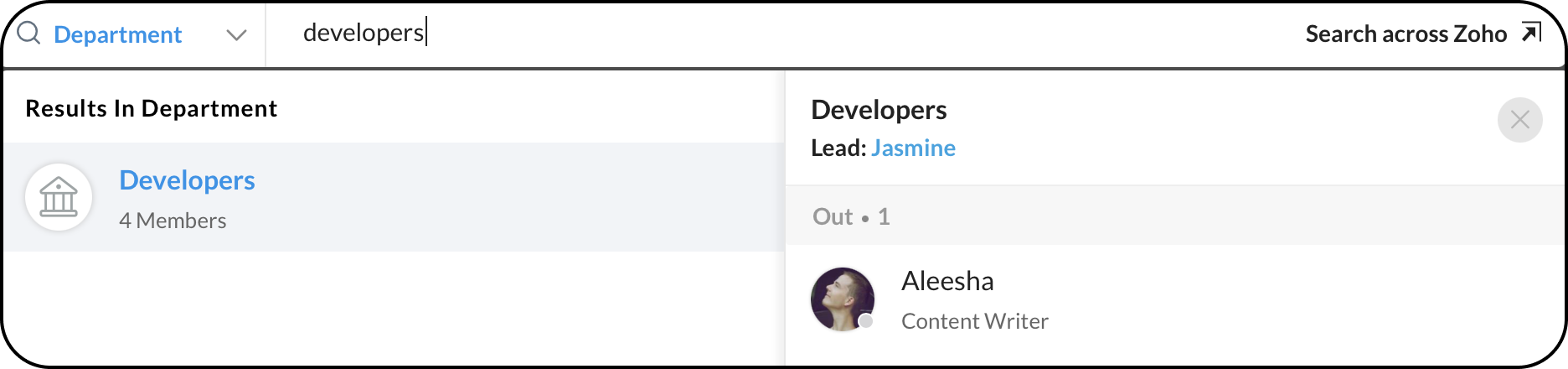Click the arrow icon beside Search across Zoho
The image size is (1568, 369).
point(1531,33)
